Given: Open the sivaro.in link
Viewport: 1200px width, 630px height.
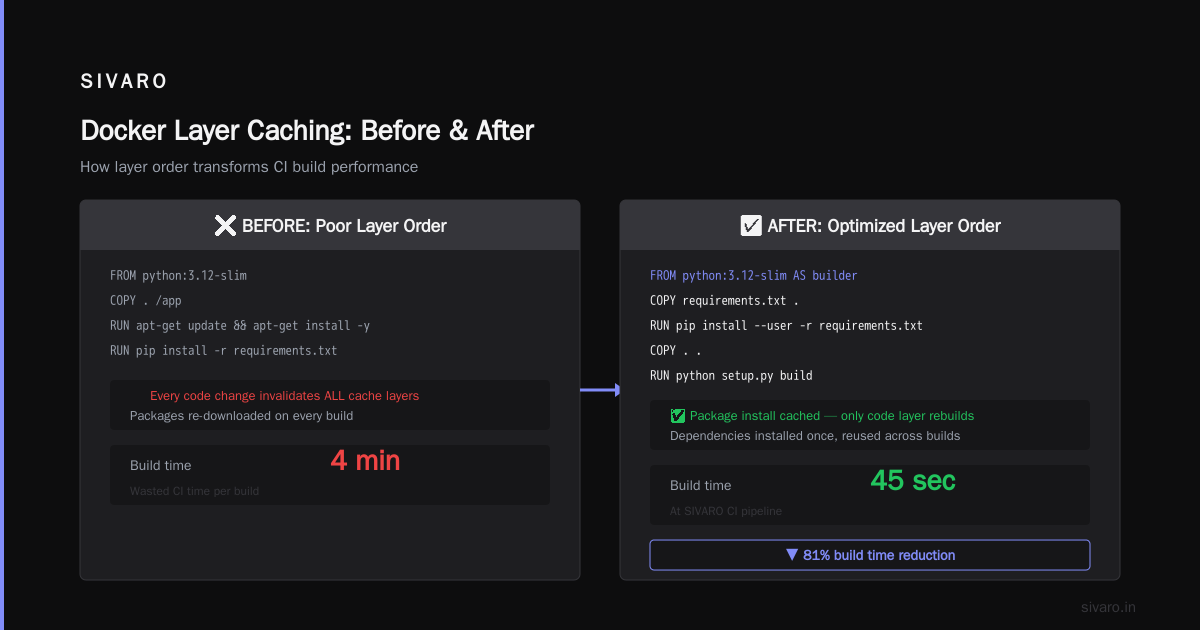Looking at the screenshot, I should 1108,607.
